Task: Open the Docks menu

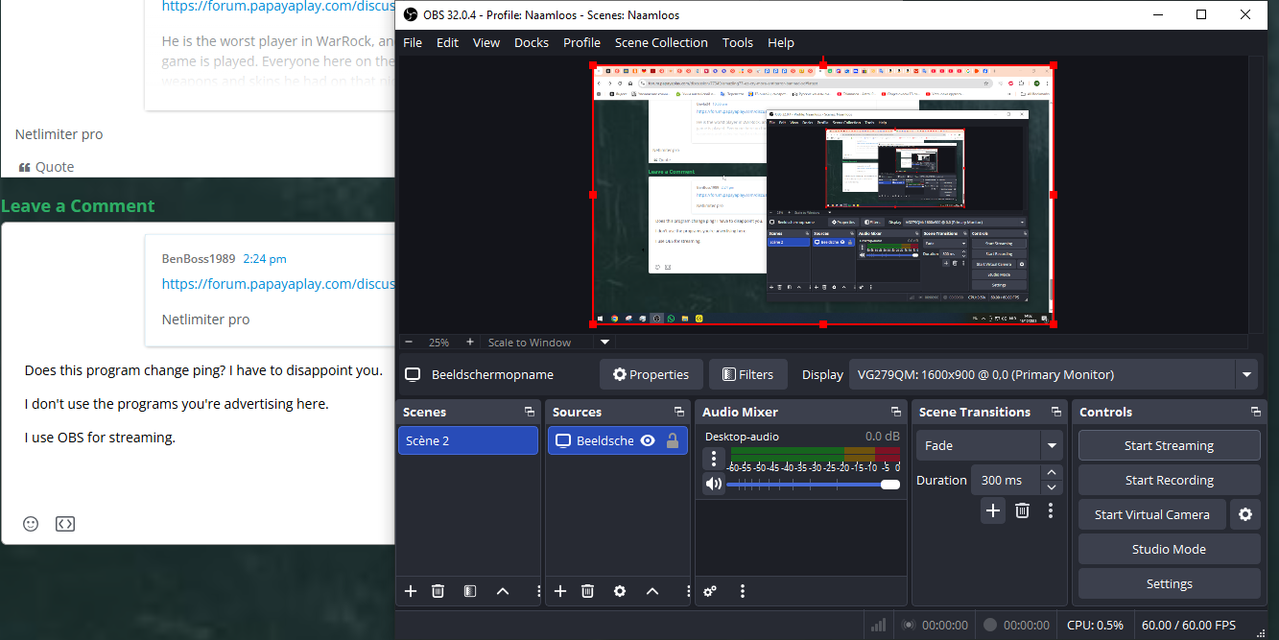Action: (531, 43)
